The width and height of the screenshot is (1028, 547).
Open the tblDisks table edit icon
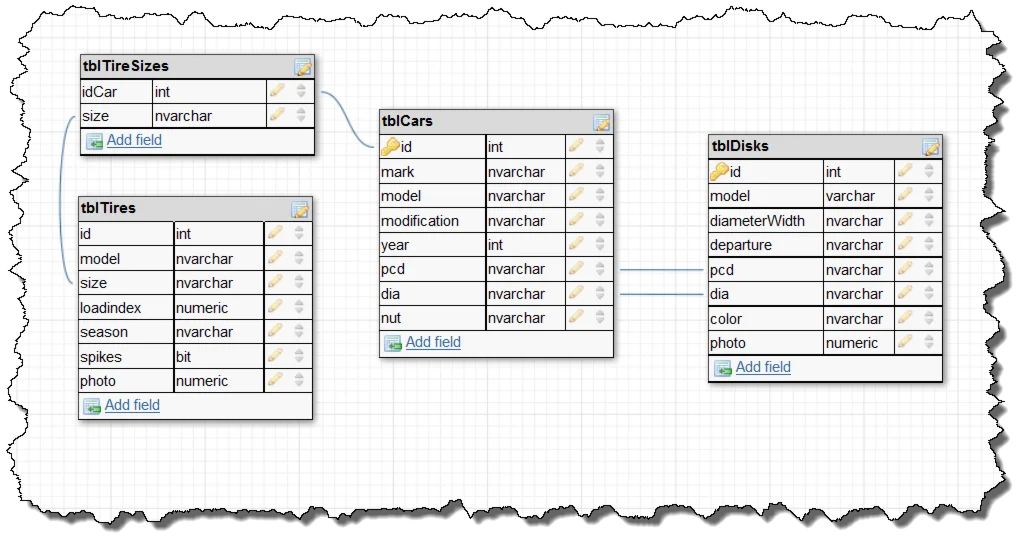(931, 147)
